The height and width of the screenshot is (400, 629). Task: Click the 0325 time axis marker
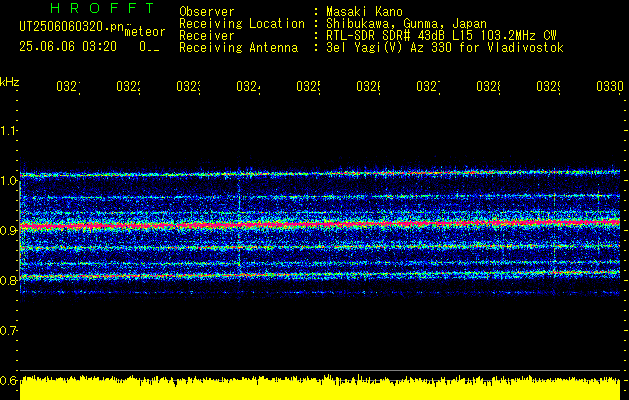(308, 86)
